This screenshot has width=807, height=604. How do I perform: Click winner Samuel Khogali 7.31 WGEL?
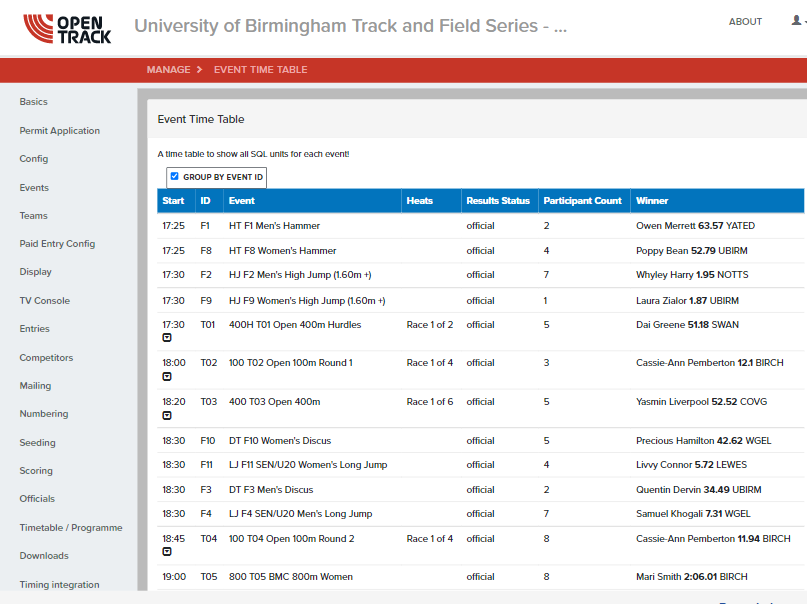693,513
